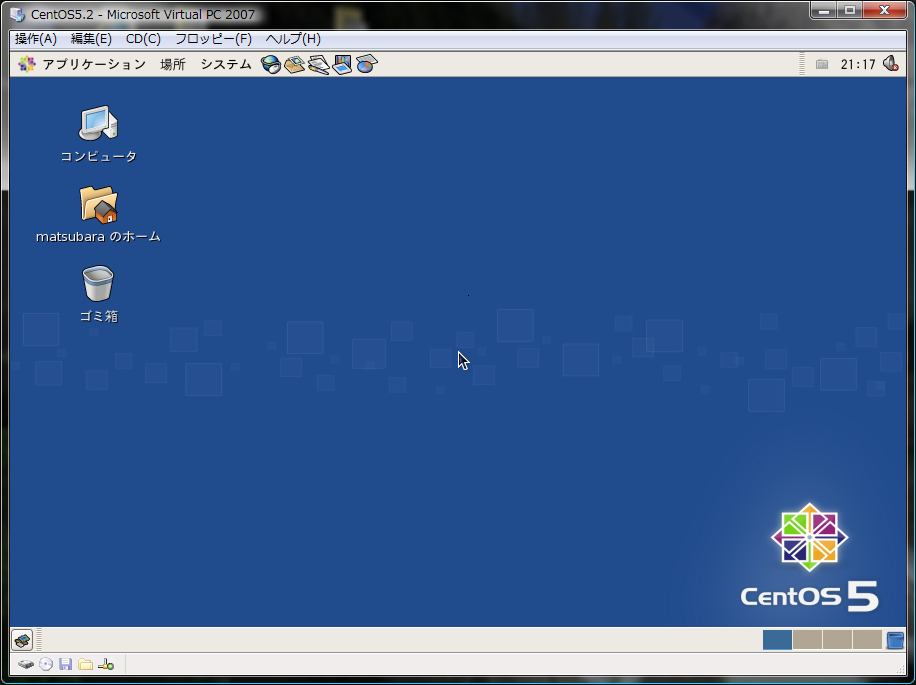
Task: Click the Virtual PC network adapter icon
Action: (x=106, y=665)
